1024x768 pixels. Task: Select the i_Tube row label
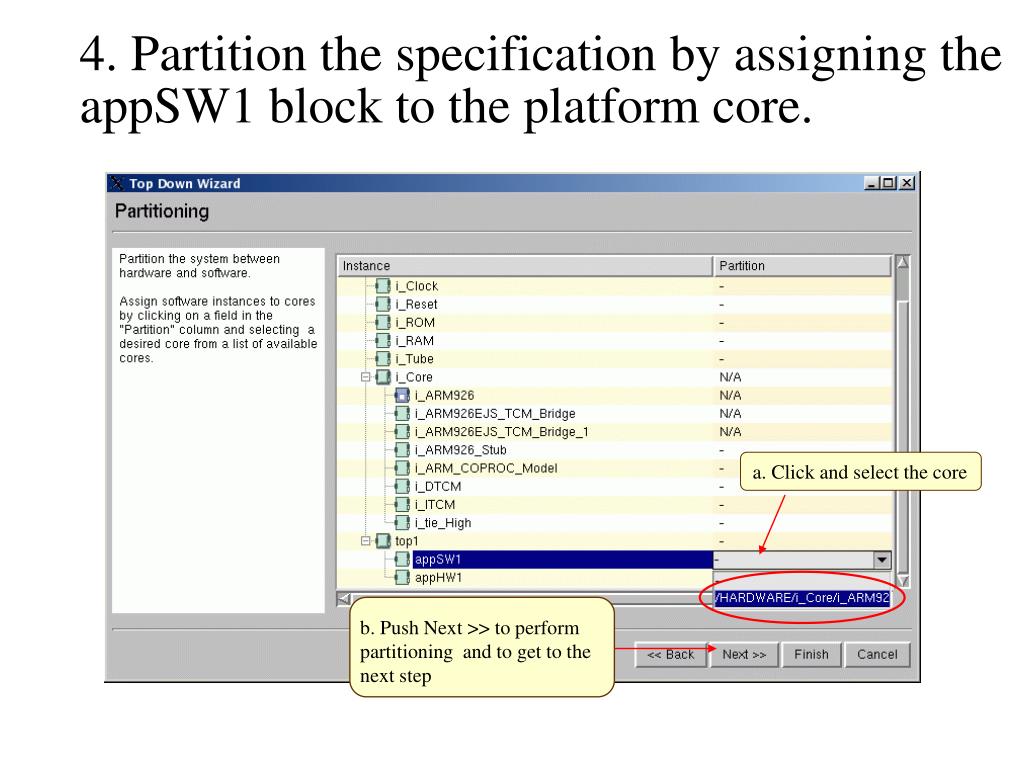pos(414,359)
